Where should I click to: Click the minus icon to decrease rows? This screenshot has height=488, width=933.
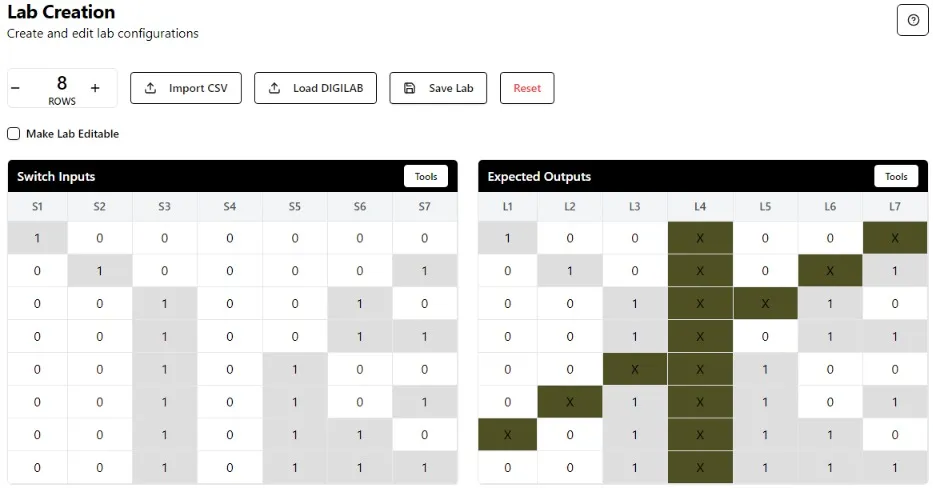(x=16, y=88)
